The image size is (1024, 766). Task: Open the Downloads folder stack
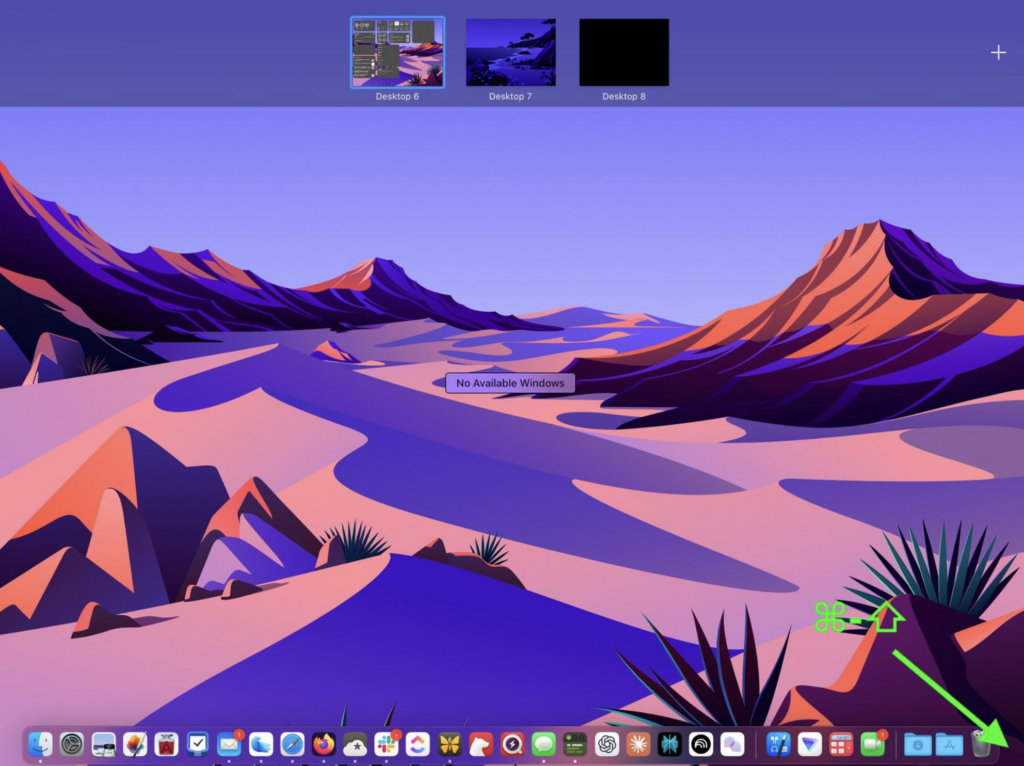917,744
